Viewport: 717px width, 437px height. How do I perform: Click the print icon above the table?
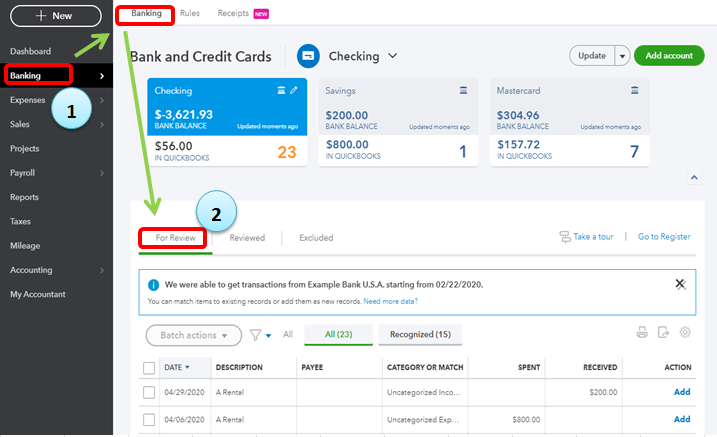pyautogui.click(x=642, y=334)
